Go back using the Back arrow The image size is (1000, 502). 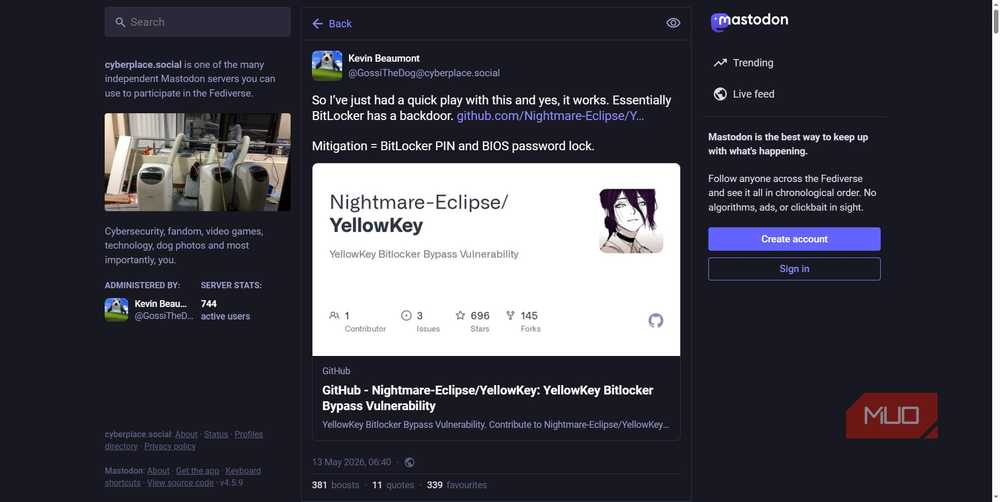(x=332, y=24)
